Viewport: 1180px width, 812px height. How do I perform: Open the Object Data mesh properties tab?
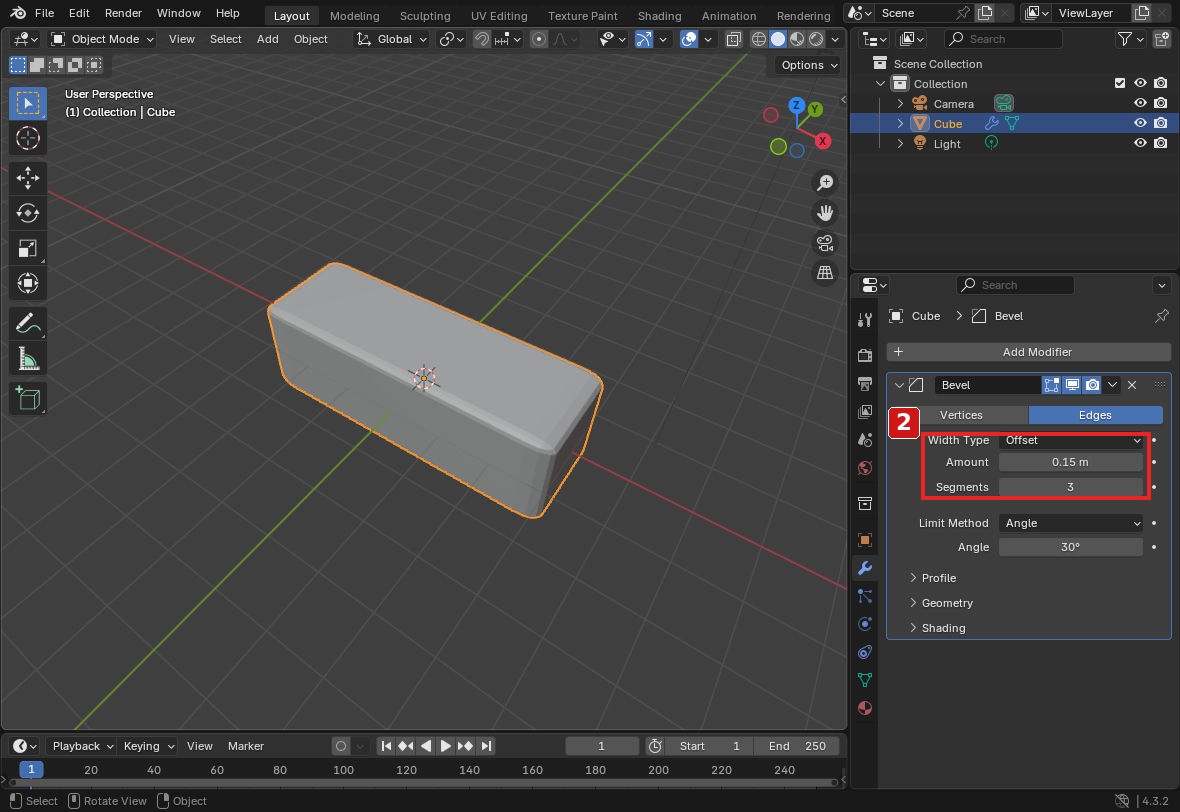[x=865, y=680]
